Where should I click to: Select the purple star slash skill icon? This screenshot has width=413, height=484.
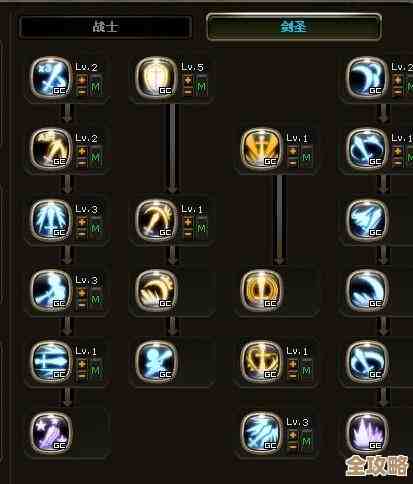[51, 433]
